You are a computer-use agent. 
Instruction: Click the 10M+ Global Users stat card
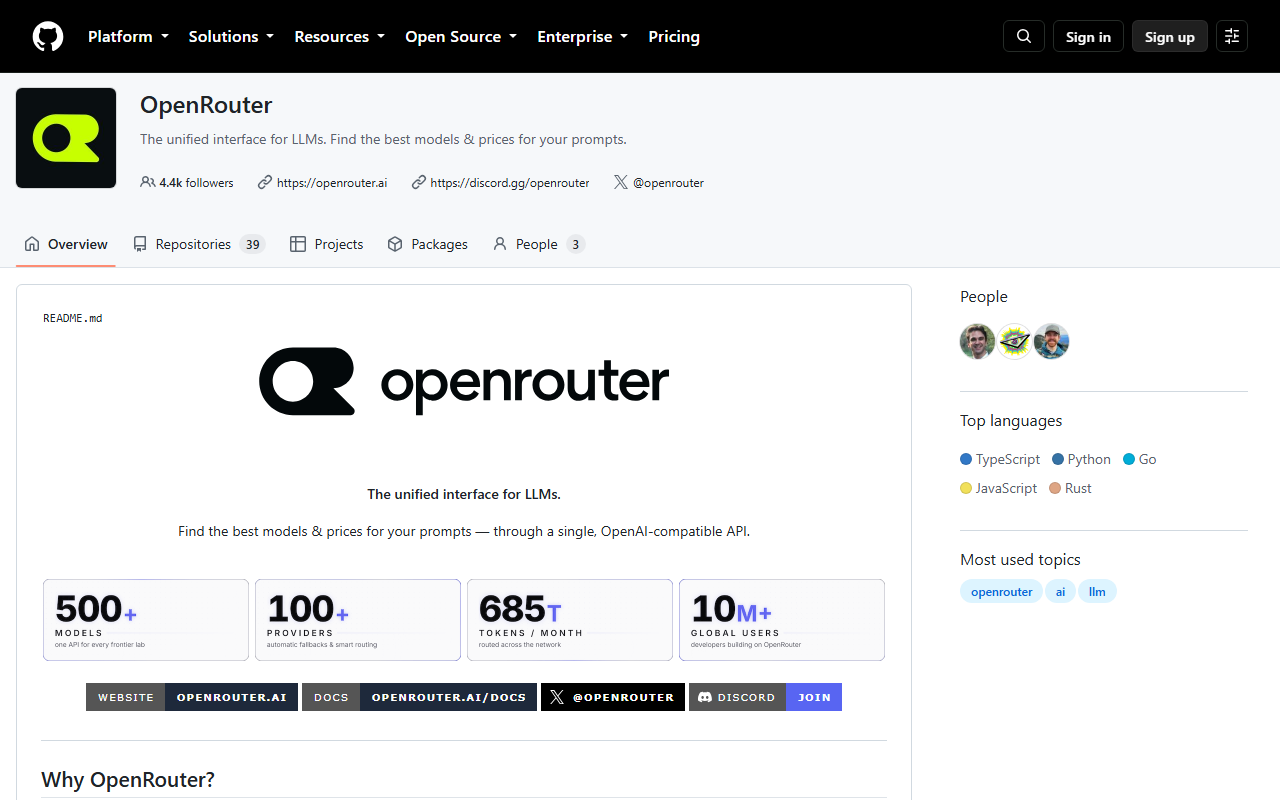pyautogui.click(x=782, y=620)
